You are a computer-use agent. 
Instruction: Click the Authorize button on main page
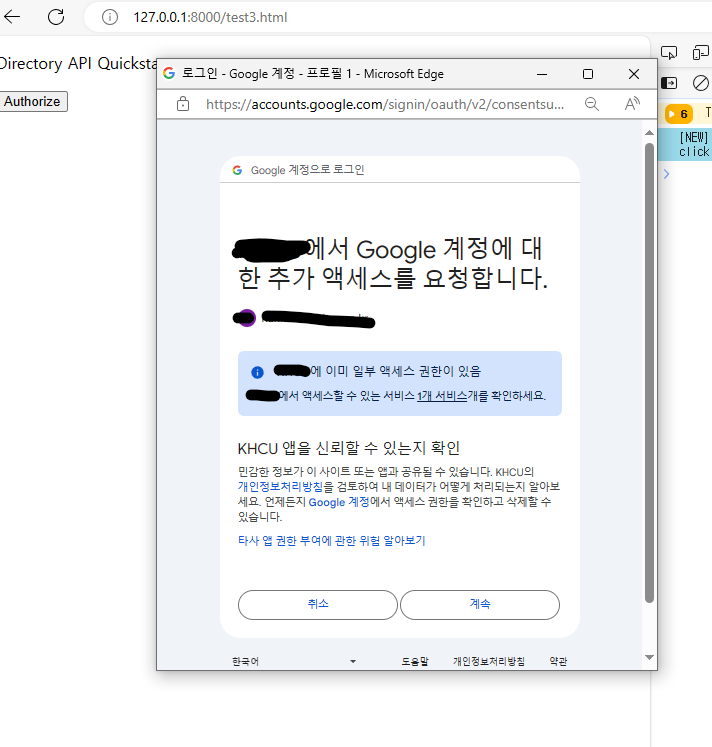pyautogui.click(x=33, y=101)
